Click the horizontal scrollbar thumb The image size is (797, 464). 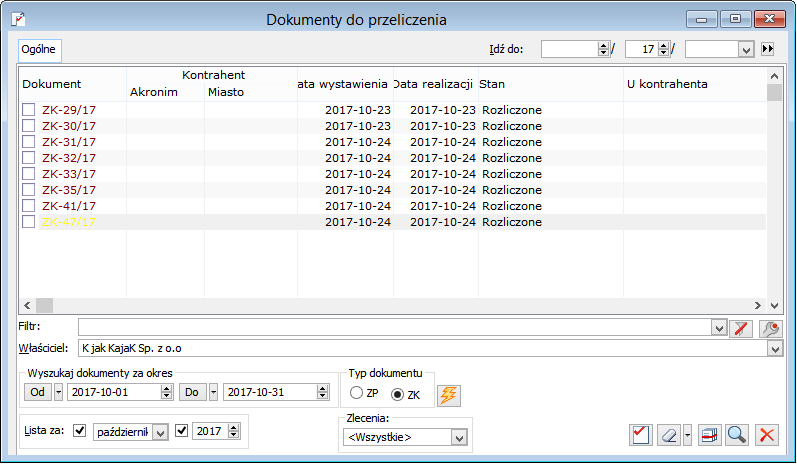coord(44,305)
